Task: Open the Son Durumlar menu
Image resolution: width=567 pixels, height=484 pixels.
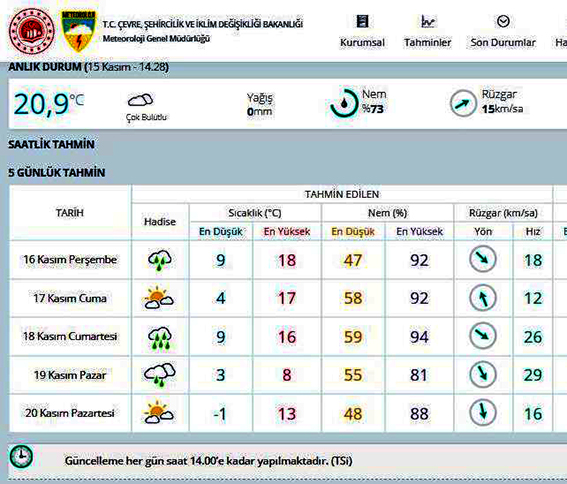Action: tap(503, 42)
